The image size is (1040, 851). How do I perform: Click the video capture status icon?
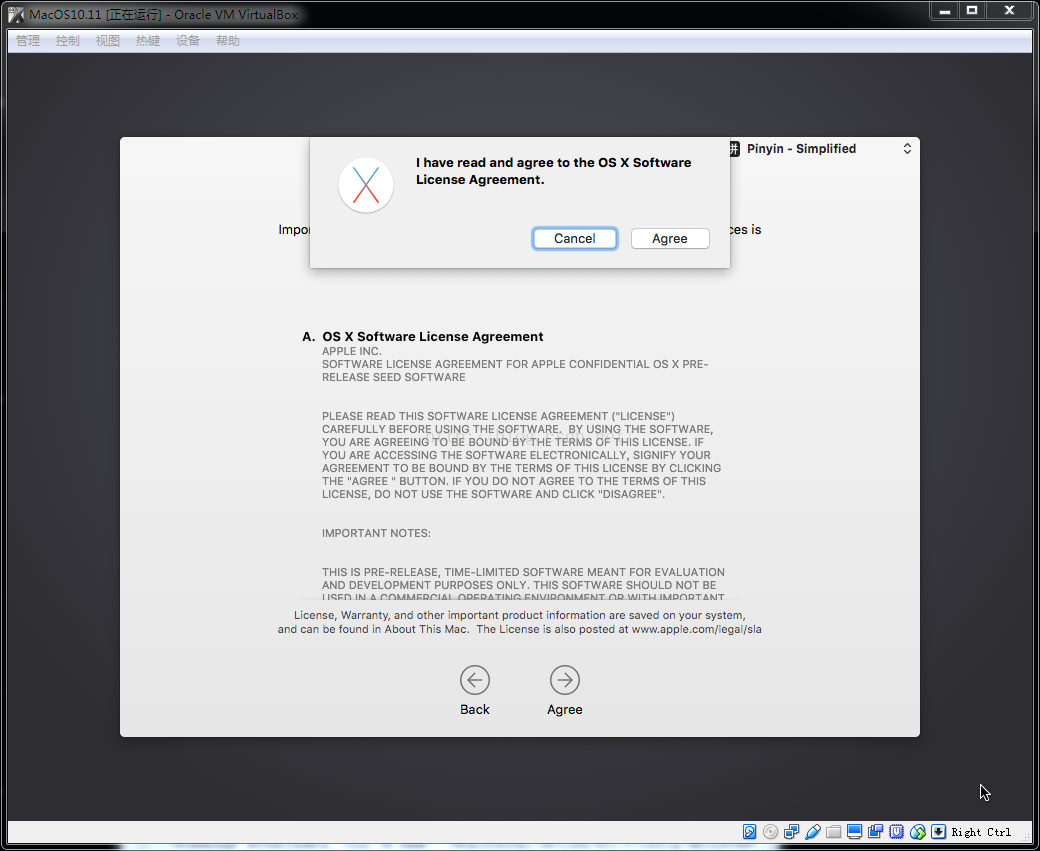coord(876,832)
